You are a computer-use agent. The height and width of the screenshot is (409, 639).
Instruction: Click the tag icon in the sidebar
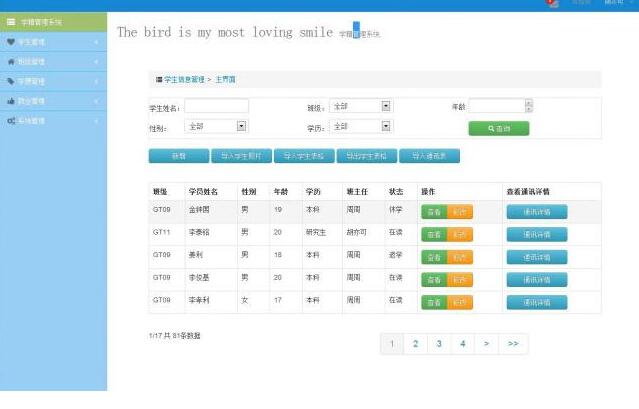pos(10,81)
